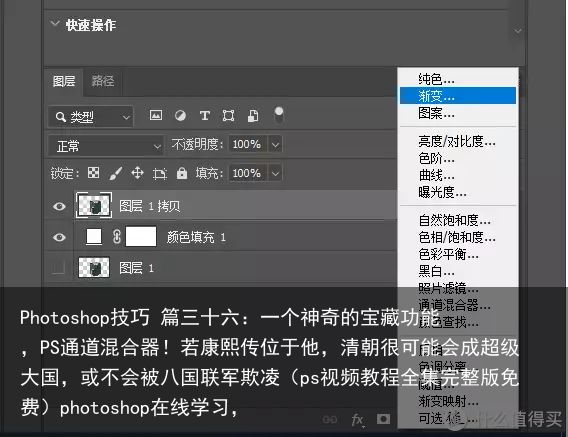The image size is (568, 437).
Task: Choose 通道混合器... adjustment
Action: coord(458,305)
